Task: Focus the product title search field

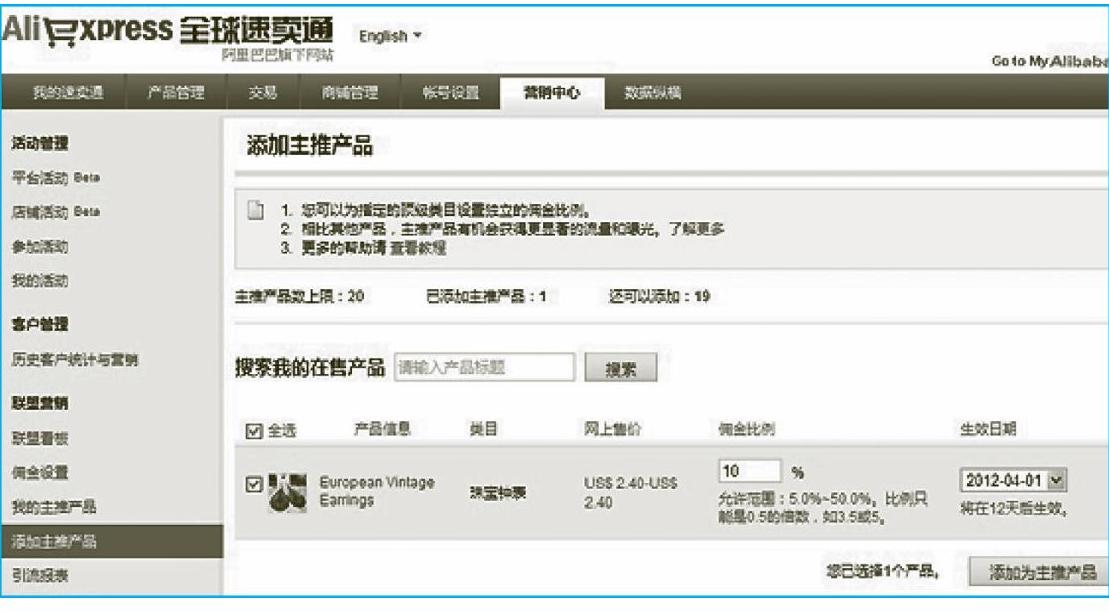Action: [x=484, y=367]
